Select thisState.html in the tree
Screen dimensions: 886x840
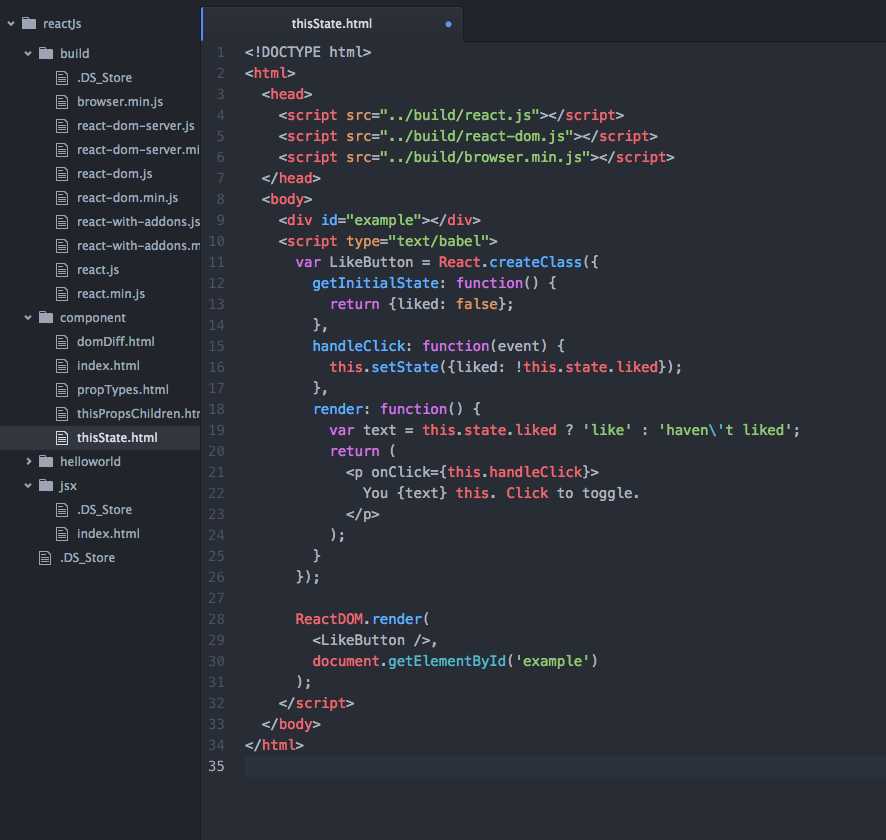118,438
